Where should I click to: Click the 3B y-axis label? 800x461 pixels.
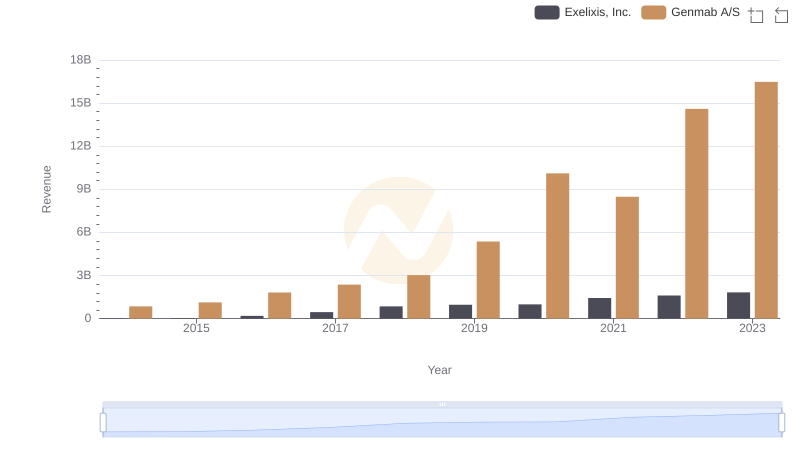(84, 275)
